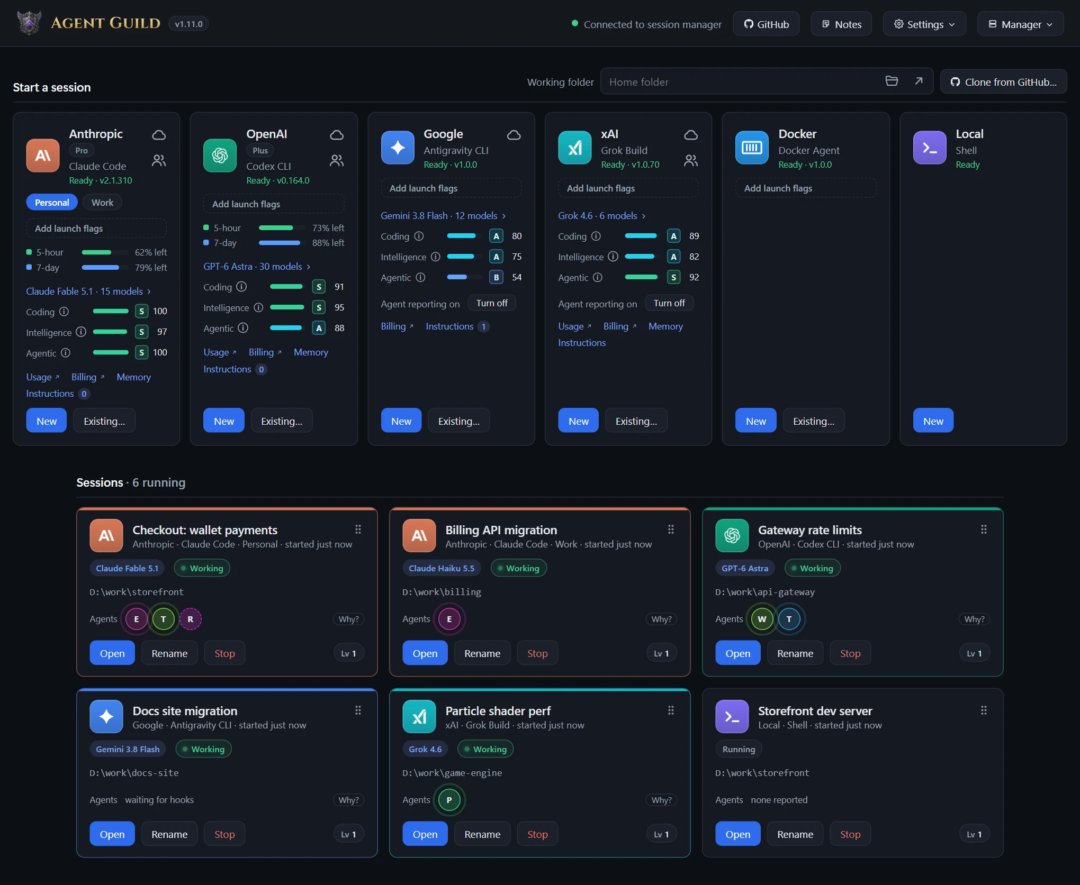1080x885 pixels.
Task: Click the cloud icon on the OpenAI card
Action: pyautogui.click(x=336, y=135)
